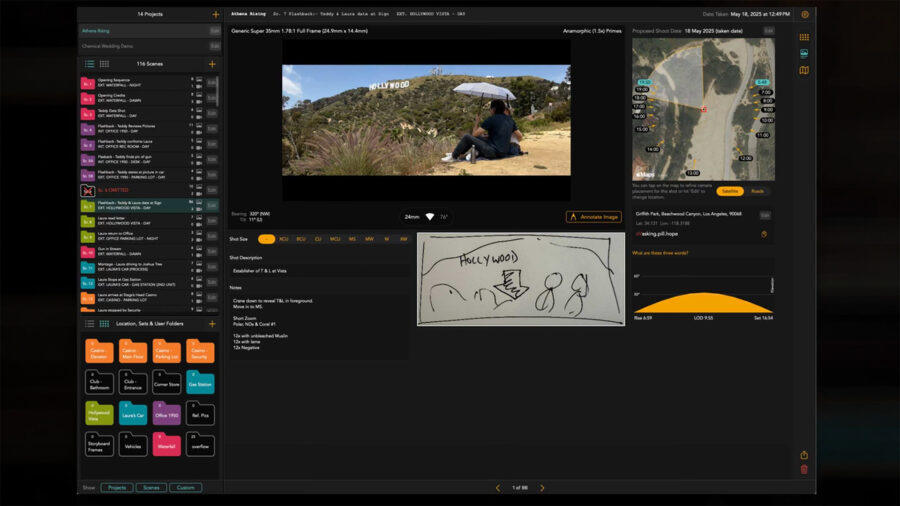Open the Casino Security folder

click(200, 352)
